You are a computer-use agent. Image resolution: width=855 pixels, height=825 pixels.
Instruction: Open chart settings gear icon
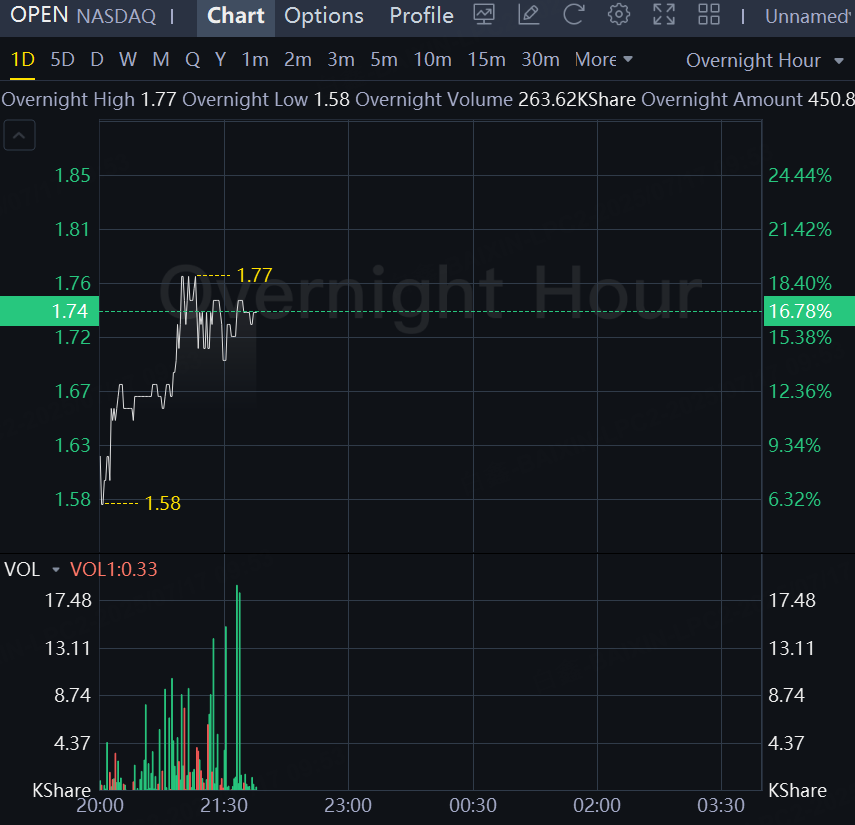[x=619, y=15]
